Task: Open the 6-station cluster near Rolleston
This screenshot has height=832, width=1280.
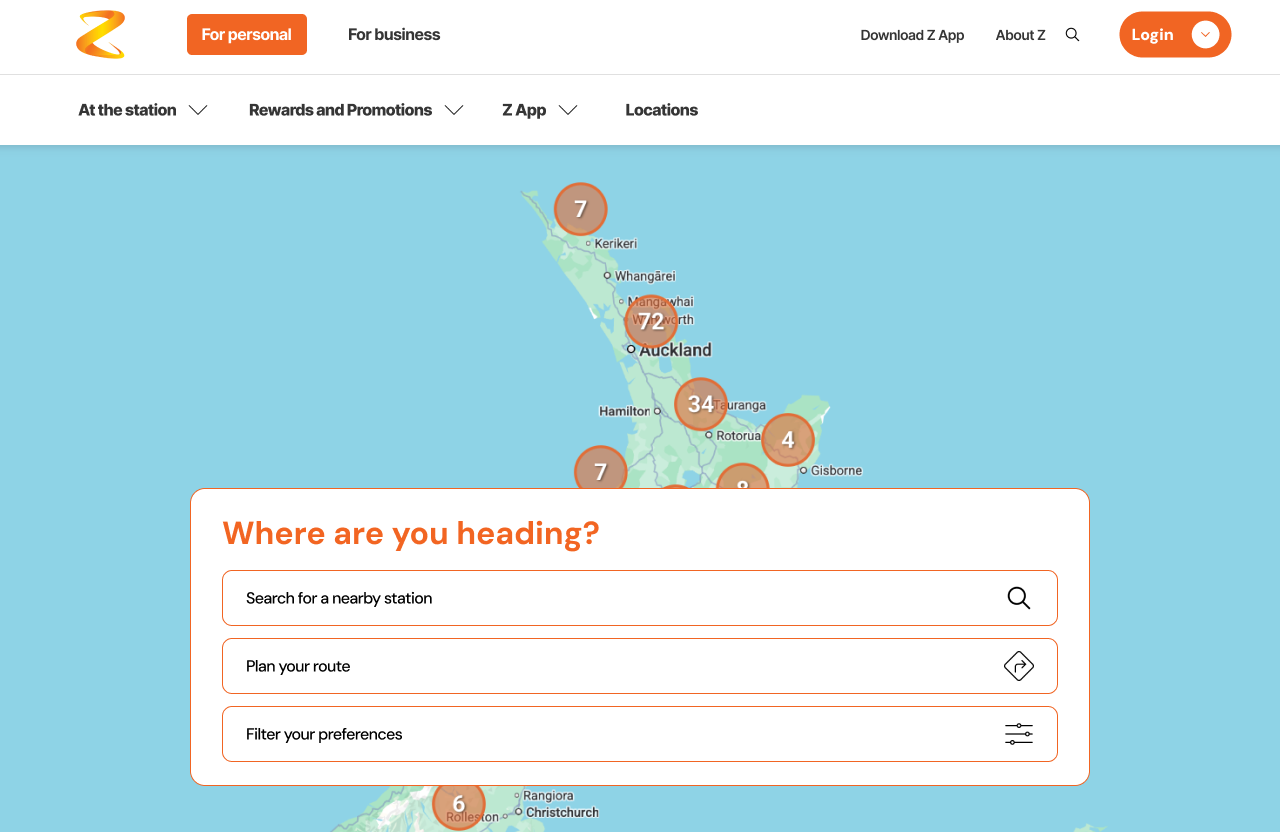Action: tap(459, 804)
